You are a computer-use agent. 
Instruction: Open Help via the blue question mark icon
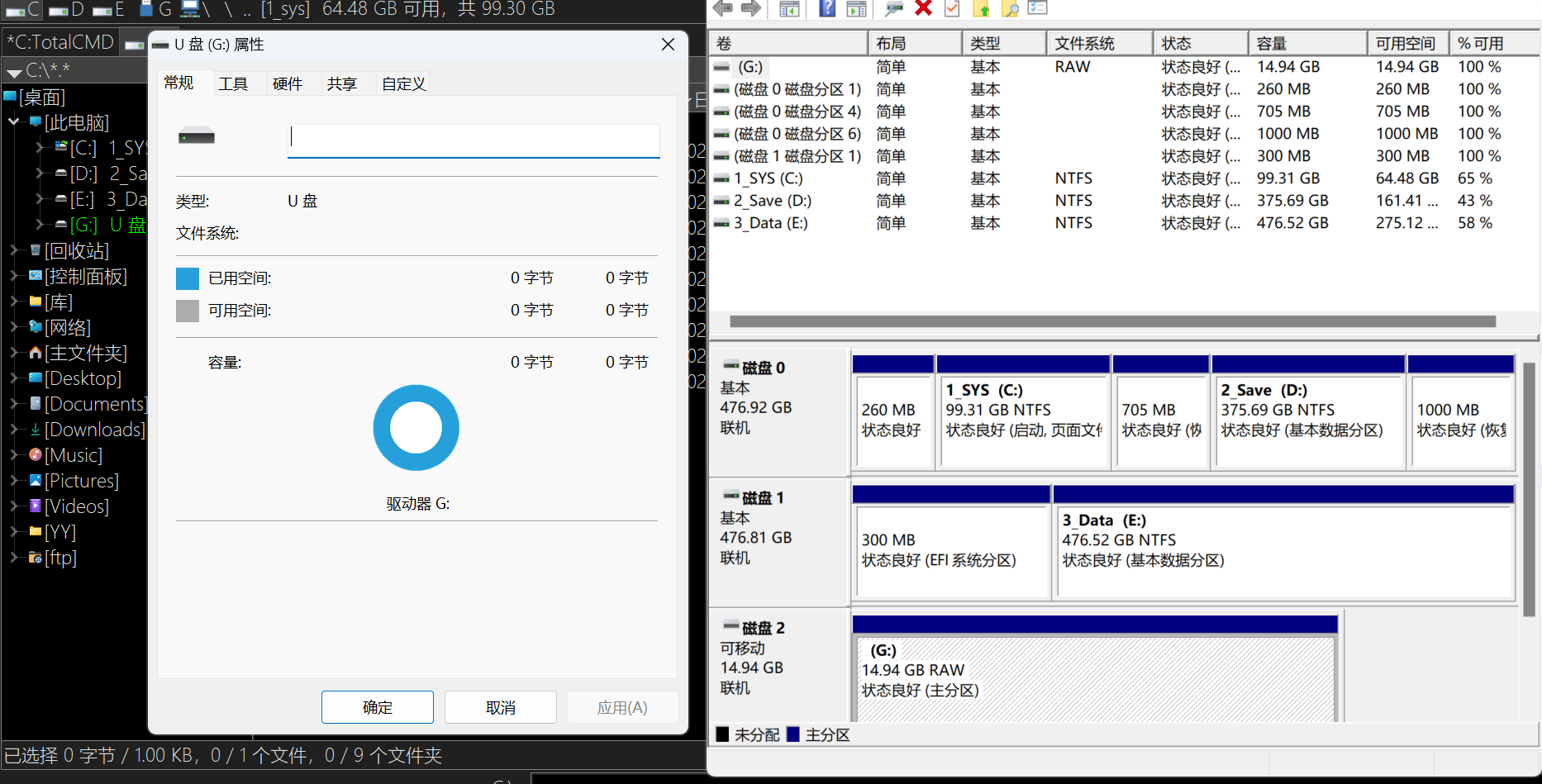tap(827, 8)
